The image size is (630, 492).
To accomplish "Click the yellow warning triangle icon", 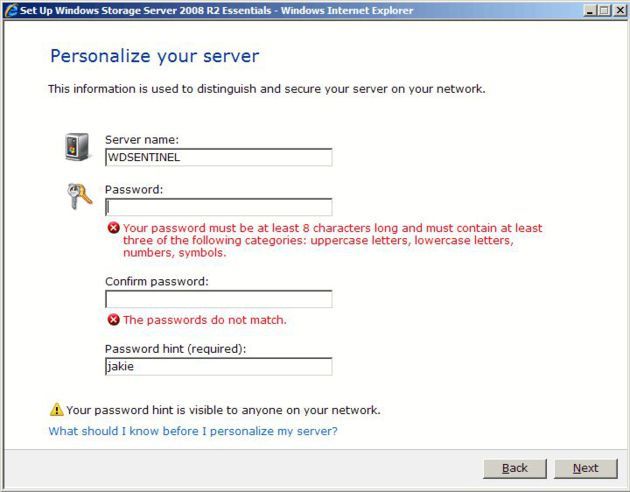I will pos(57,410).
